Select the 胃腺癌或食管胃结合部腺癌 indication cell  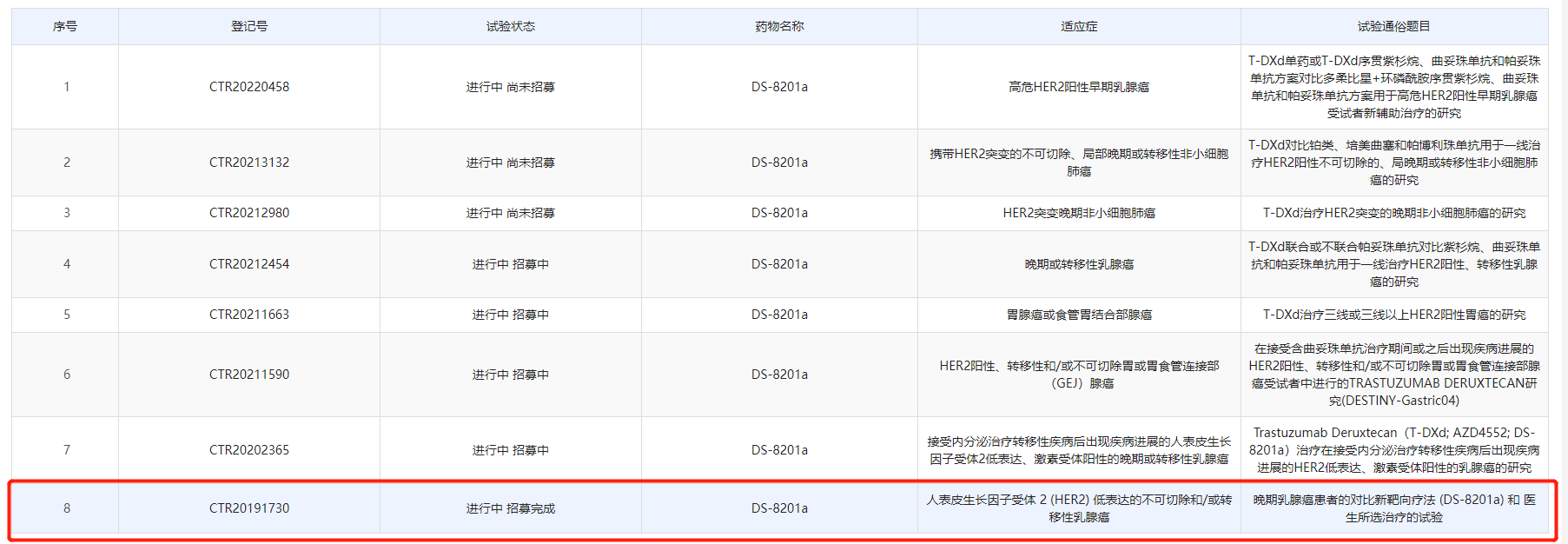point(1079,315)
